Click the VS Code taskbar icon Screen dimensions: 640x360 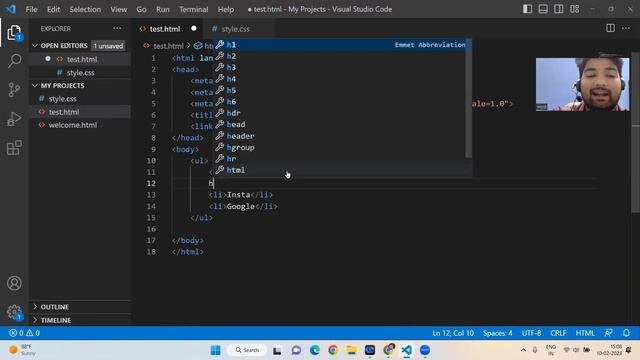[x=406, y=350]
